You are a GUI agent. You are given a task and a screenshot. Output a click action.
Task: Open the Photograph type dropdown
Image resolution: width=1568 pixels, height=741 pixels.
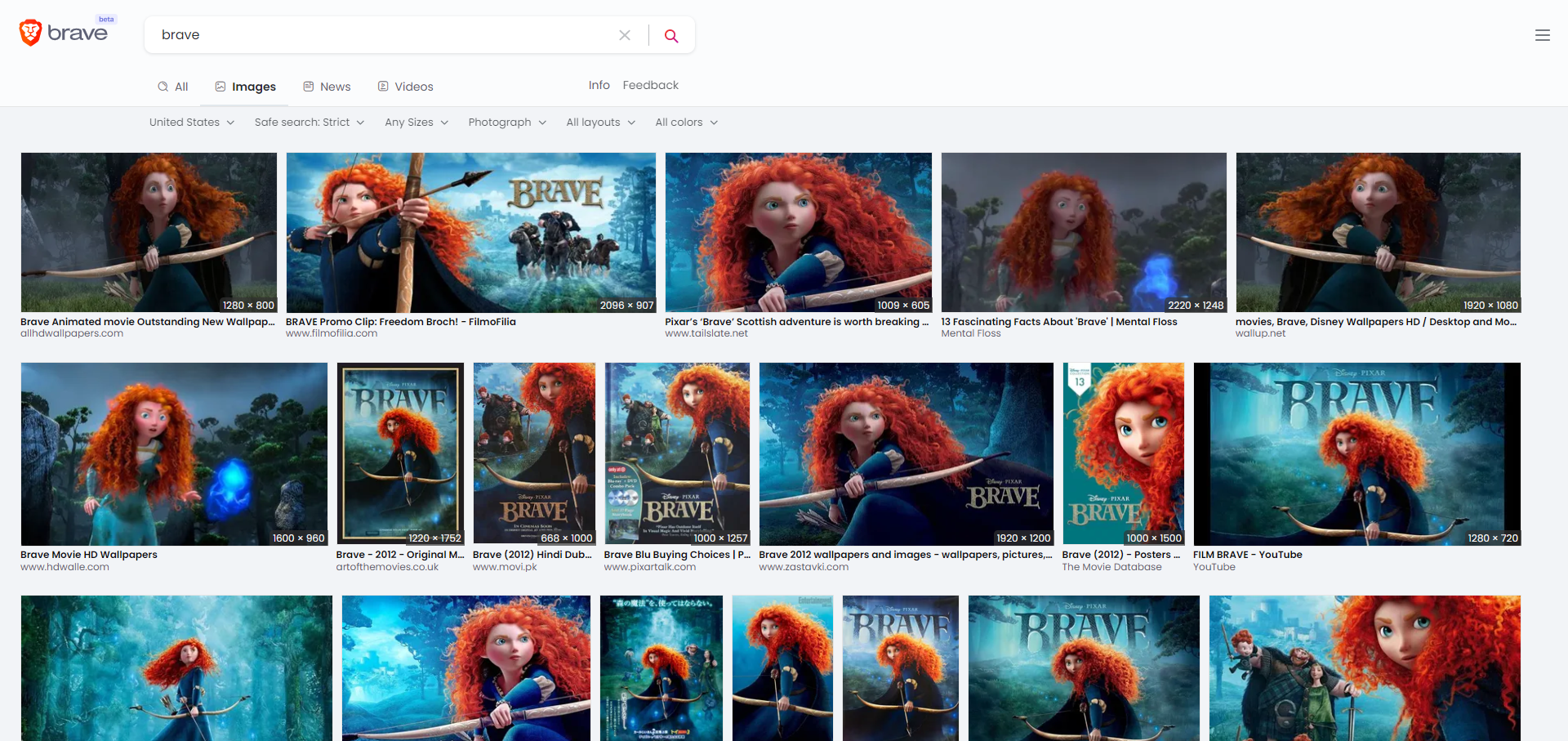(507, 123)
